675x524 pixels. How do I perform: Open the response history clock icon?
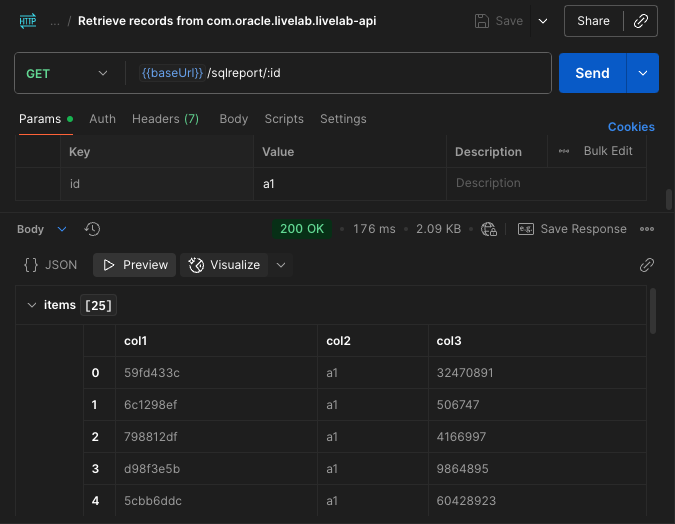pyautogui.click(x=92, y=229)
